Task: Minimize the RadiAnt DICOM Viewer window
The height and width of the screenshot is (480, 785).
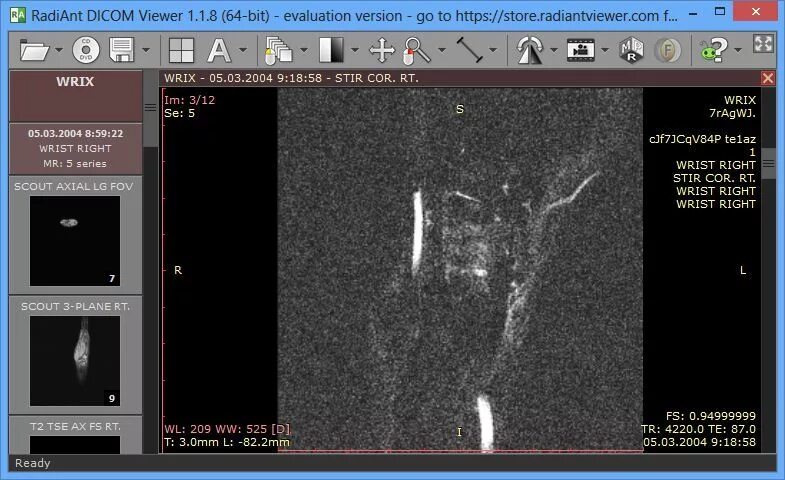Action: tap(693, 14)
